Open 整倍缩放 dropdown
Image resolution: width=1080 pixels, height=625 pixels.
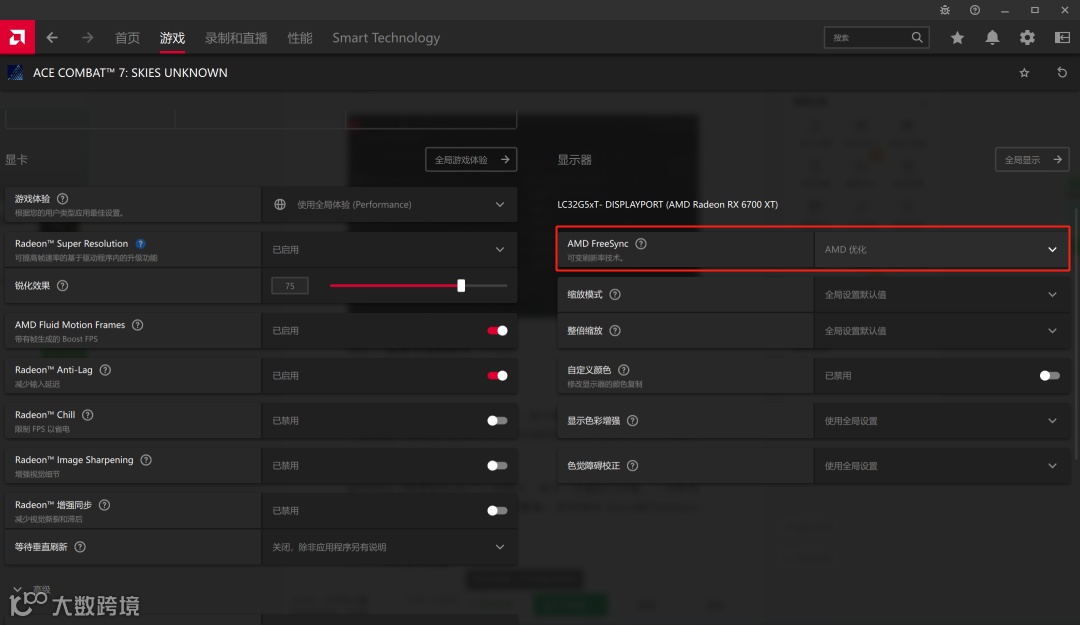pyautogui.click(x=942, y=331)
